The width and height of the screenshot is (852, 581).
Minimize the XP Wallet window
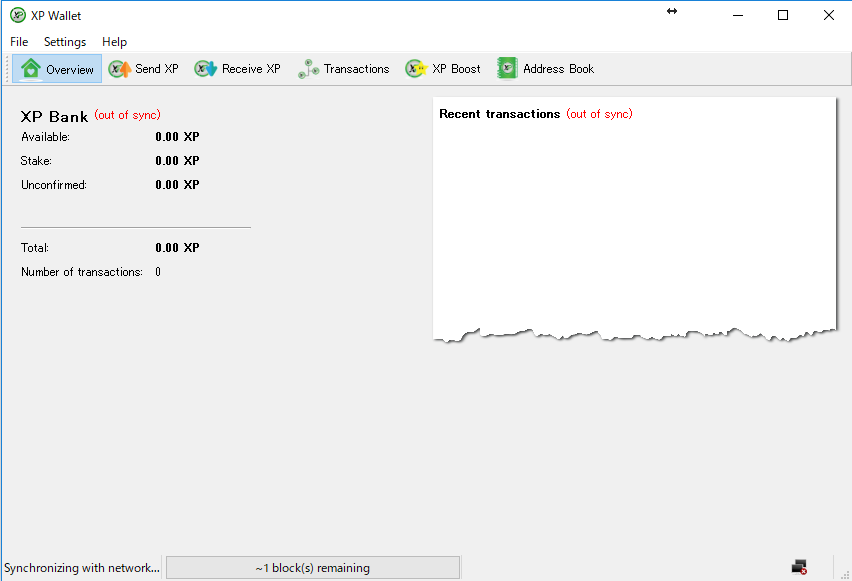tap(737, 15)
